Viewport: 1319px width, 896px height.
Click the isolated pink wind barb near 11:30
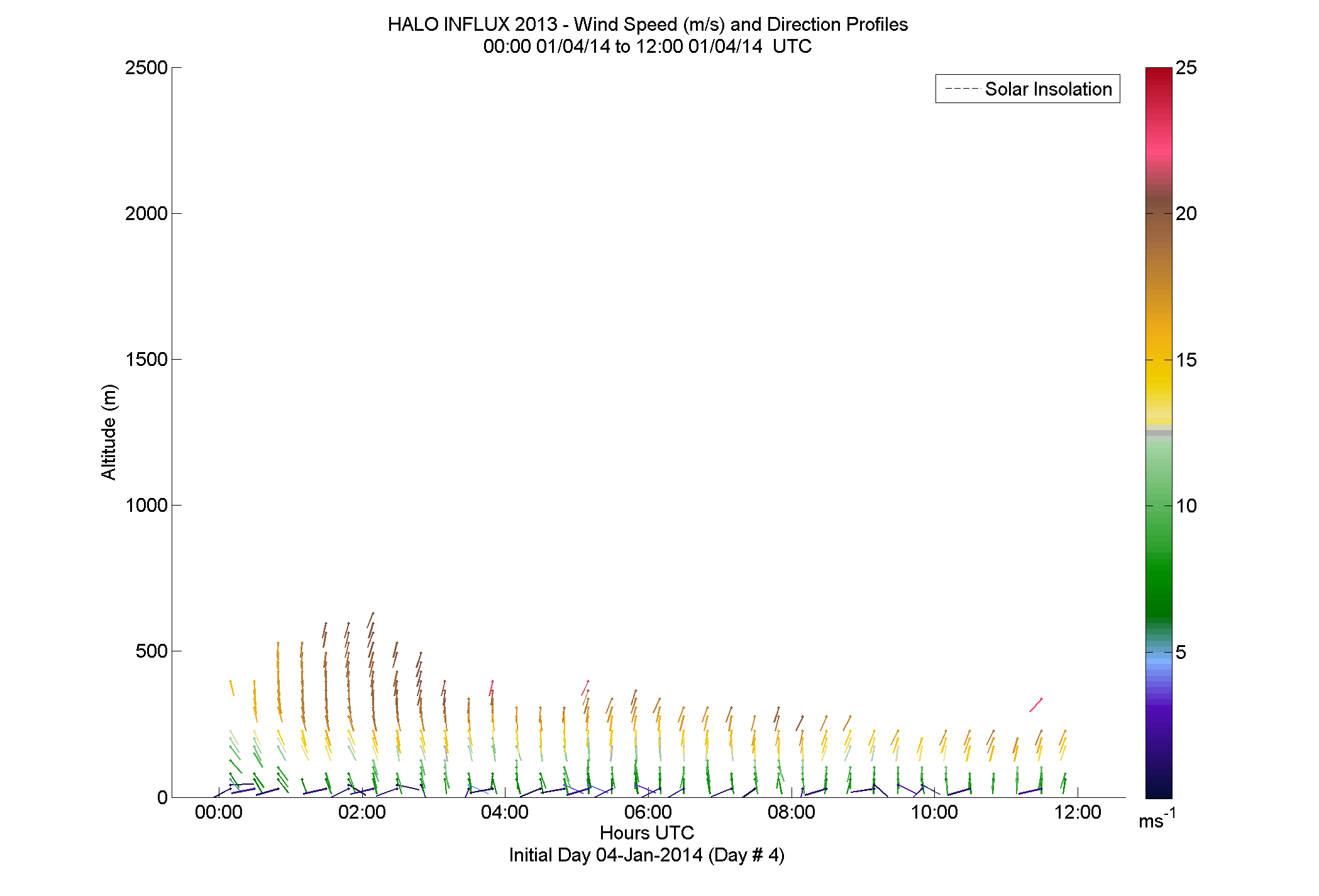(x=1036, y=705)
